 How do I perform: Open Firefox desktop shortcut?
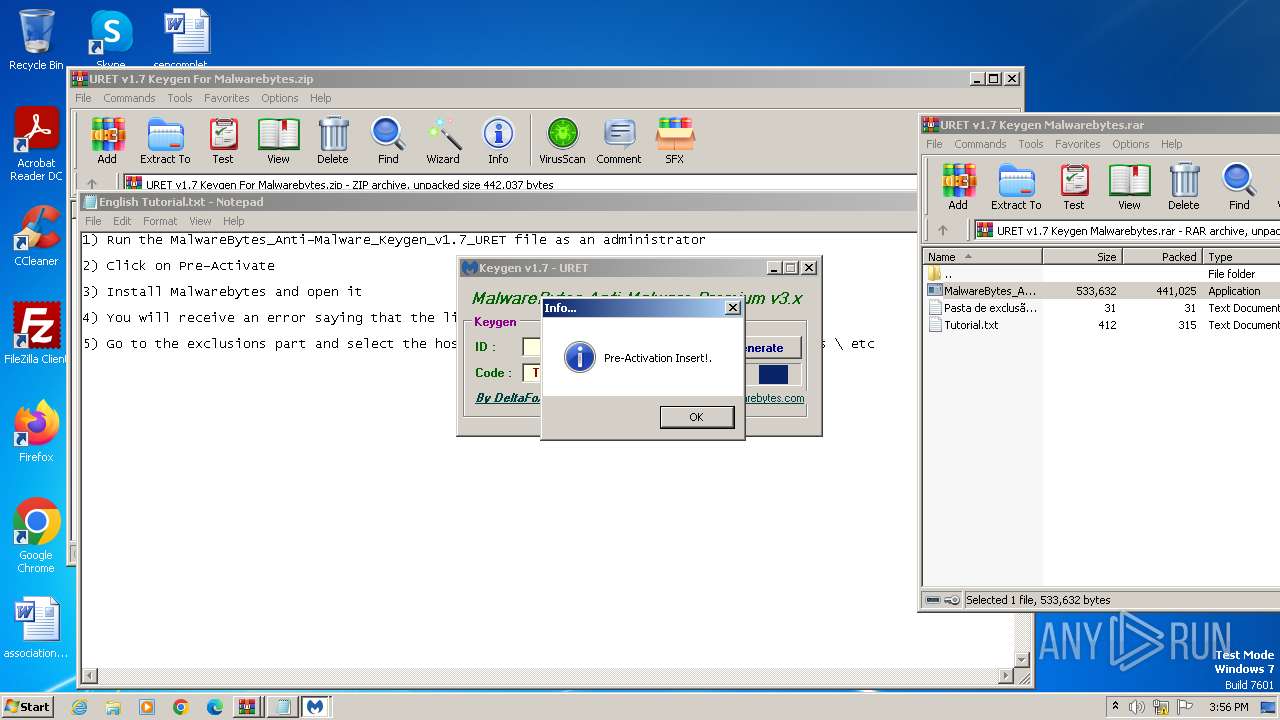click(36, 432)
